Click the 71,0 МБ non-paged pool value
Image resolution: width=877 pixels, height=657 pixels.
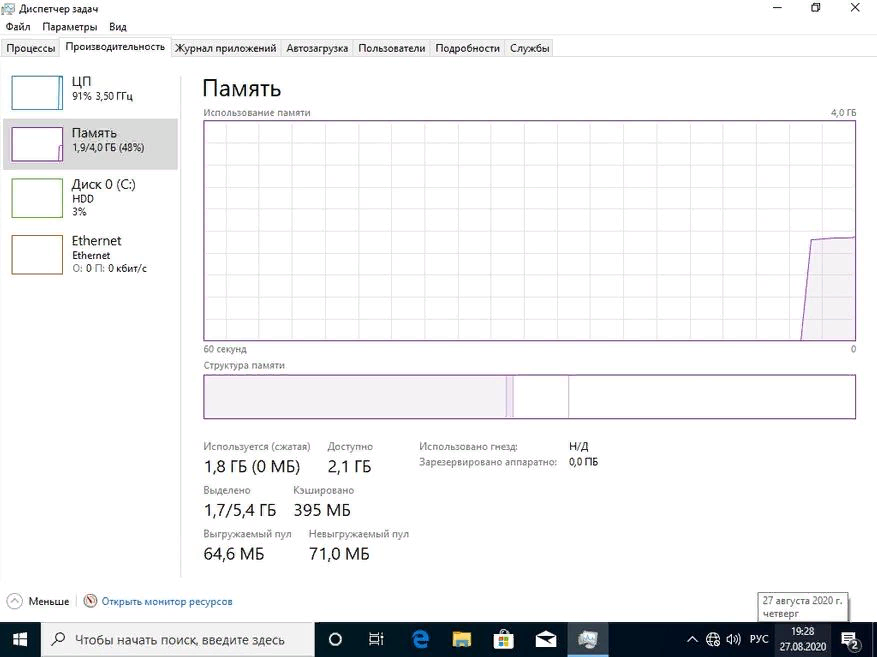(x=339, y=554)
